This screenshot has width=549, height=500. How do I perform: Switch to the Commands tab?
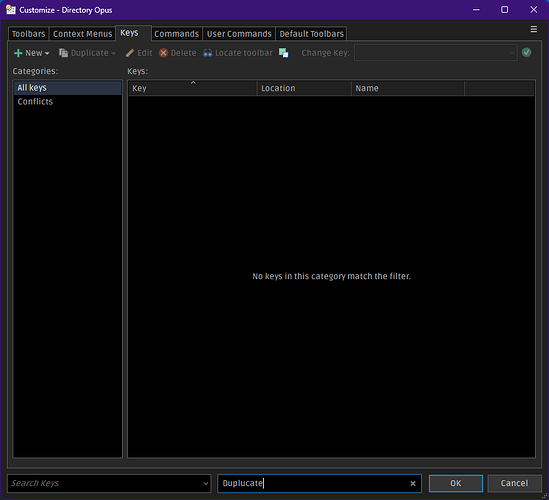coord(176,34)
